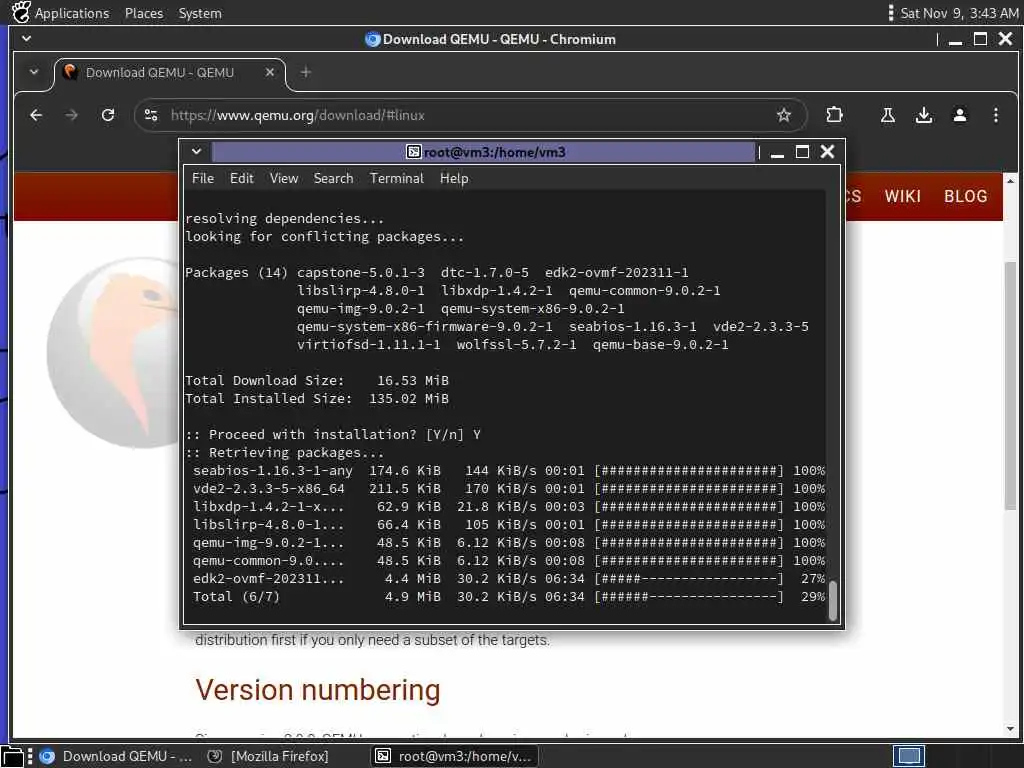
Task: Click the terminal title bar root@vm3
Action: (x=483, y=152)
